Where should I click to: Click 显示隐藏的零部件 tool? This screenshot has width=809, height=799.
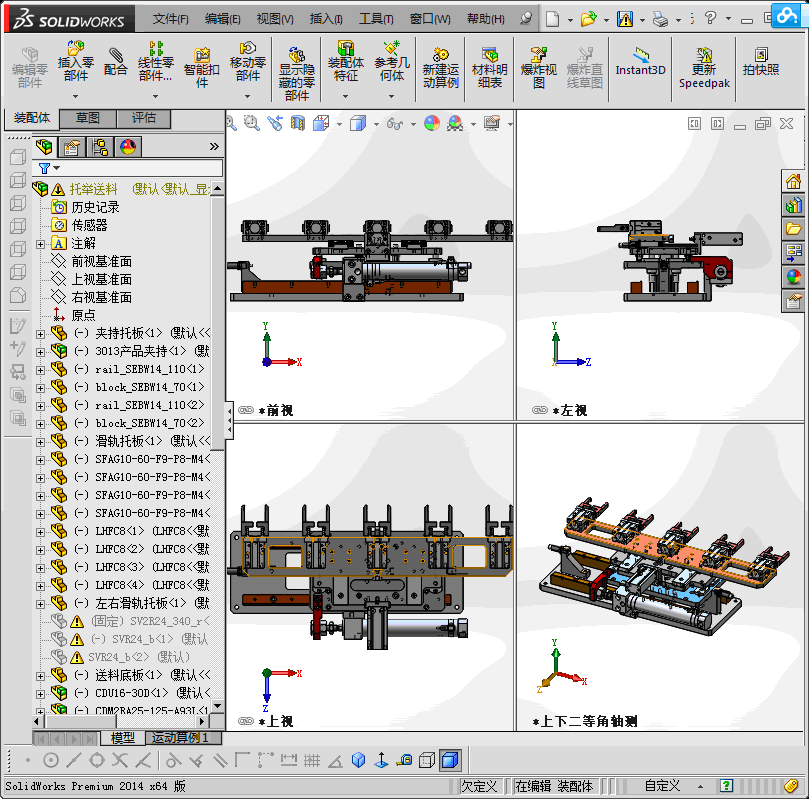coord(297,72)
